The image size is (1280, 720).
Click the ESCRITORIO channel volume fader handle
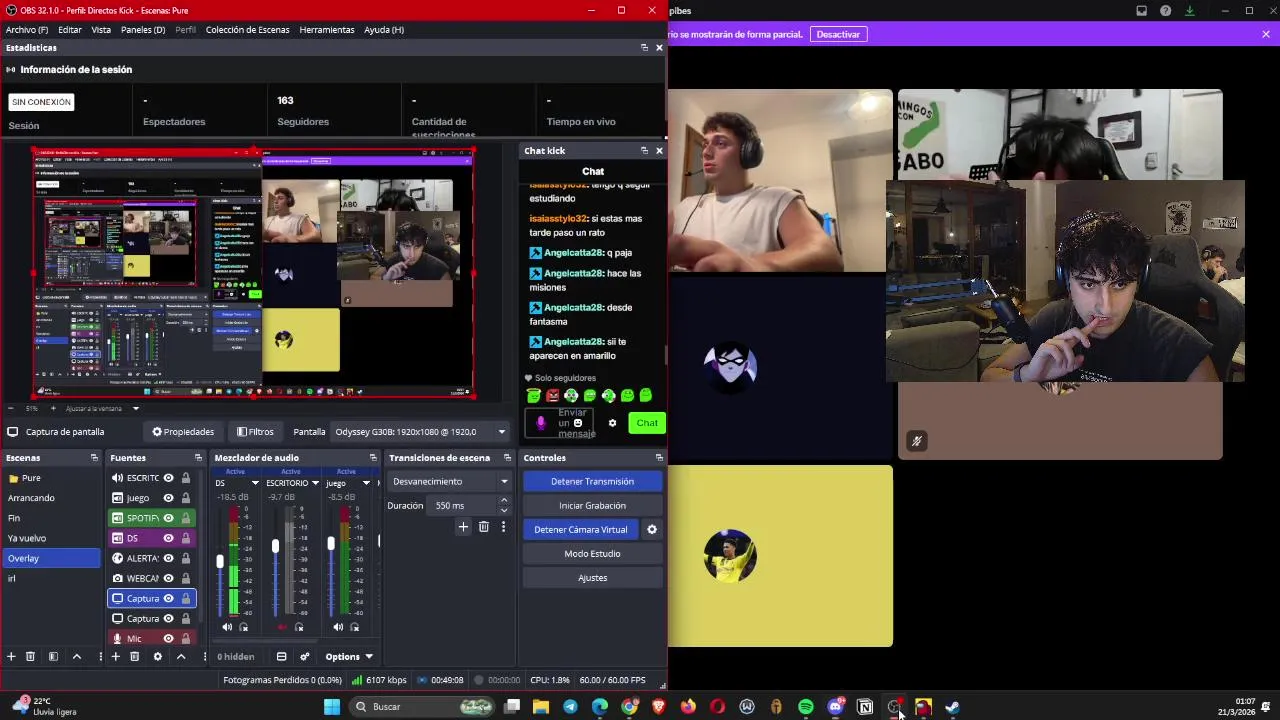click(x=275, y=546)
